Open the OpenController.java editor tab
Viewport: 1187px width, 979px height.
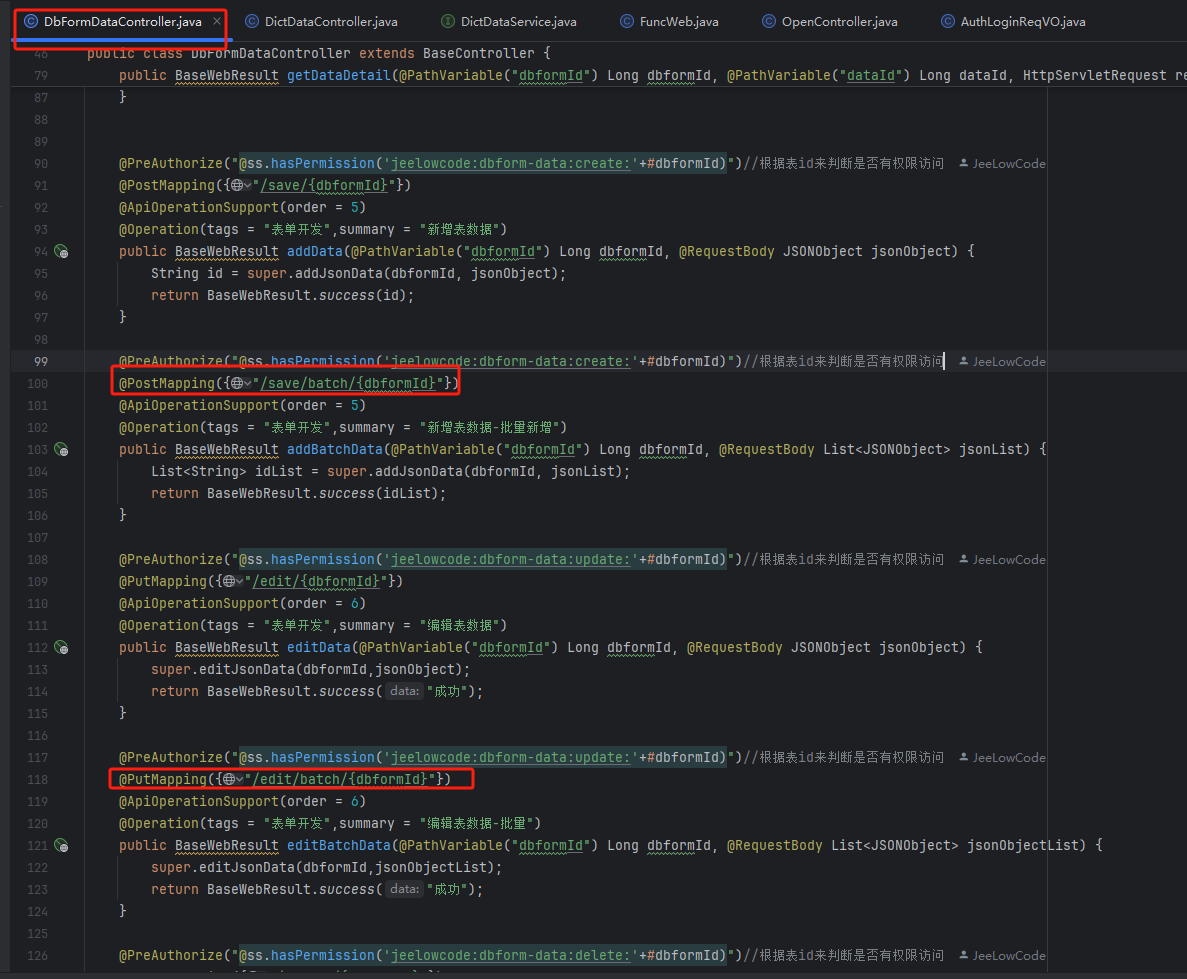click(x=829, y=21)
